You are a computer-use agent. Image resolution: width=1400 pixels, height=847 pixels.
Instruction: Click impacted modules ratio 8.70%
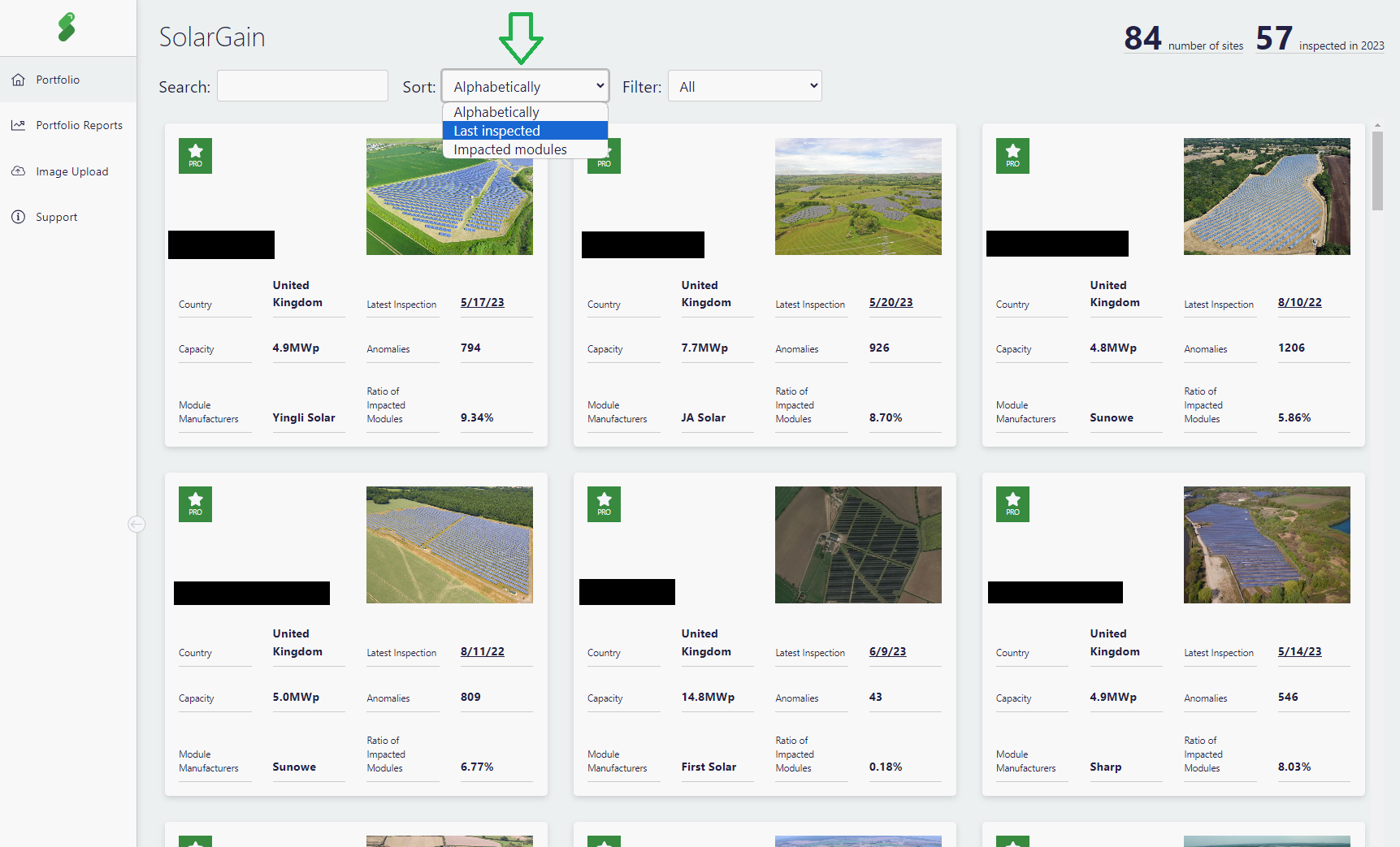tap(886, 417)
